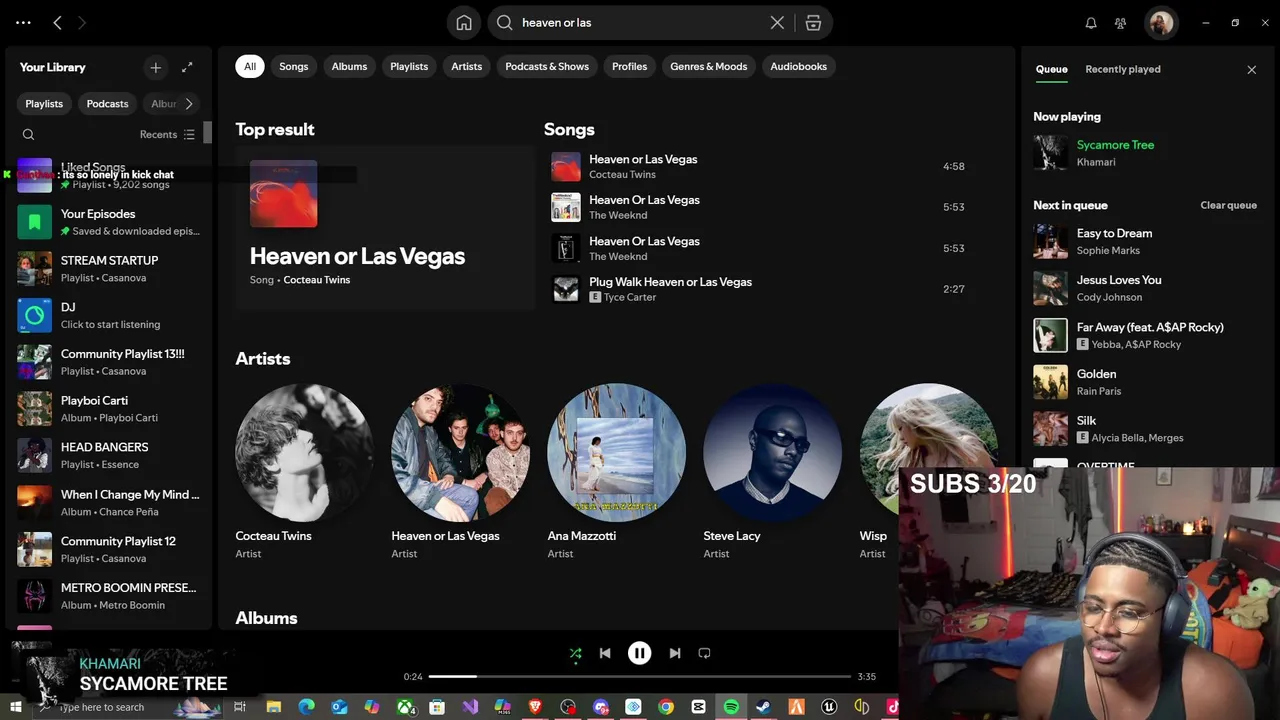The width and height of the screenshot is (1280, 720).
Task: Search in Your Library via the magnifier icon
Action: pyautogui.click(x=28, y=134)
